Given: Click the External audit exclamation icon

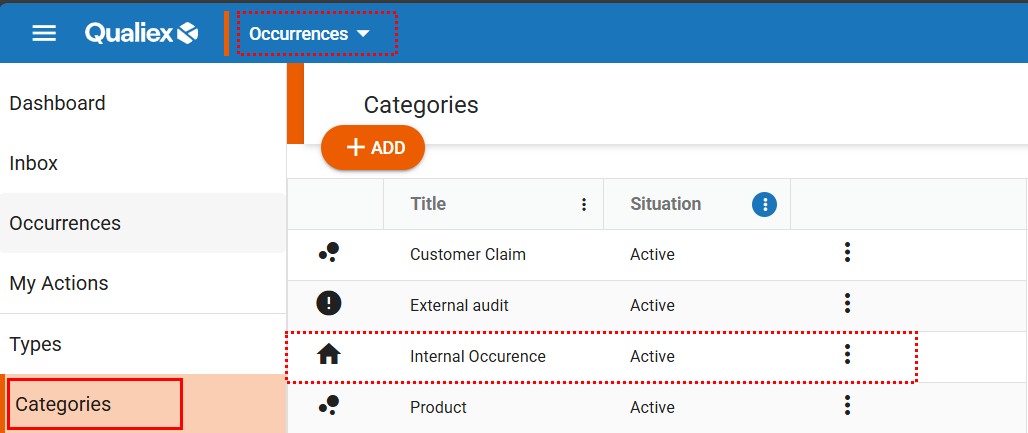Looking at the screenshot, I should (x=329, y=304).
